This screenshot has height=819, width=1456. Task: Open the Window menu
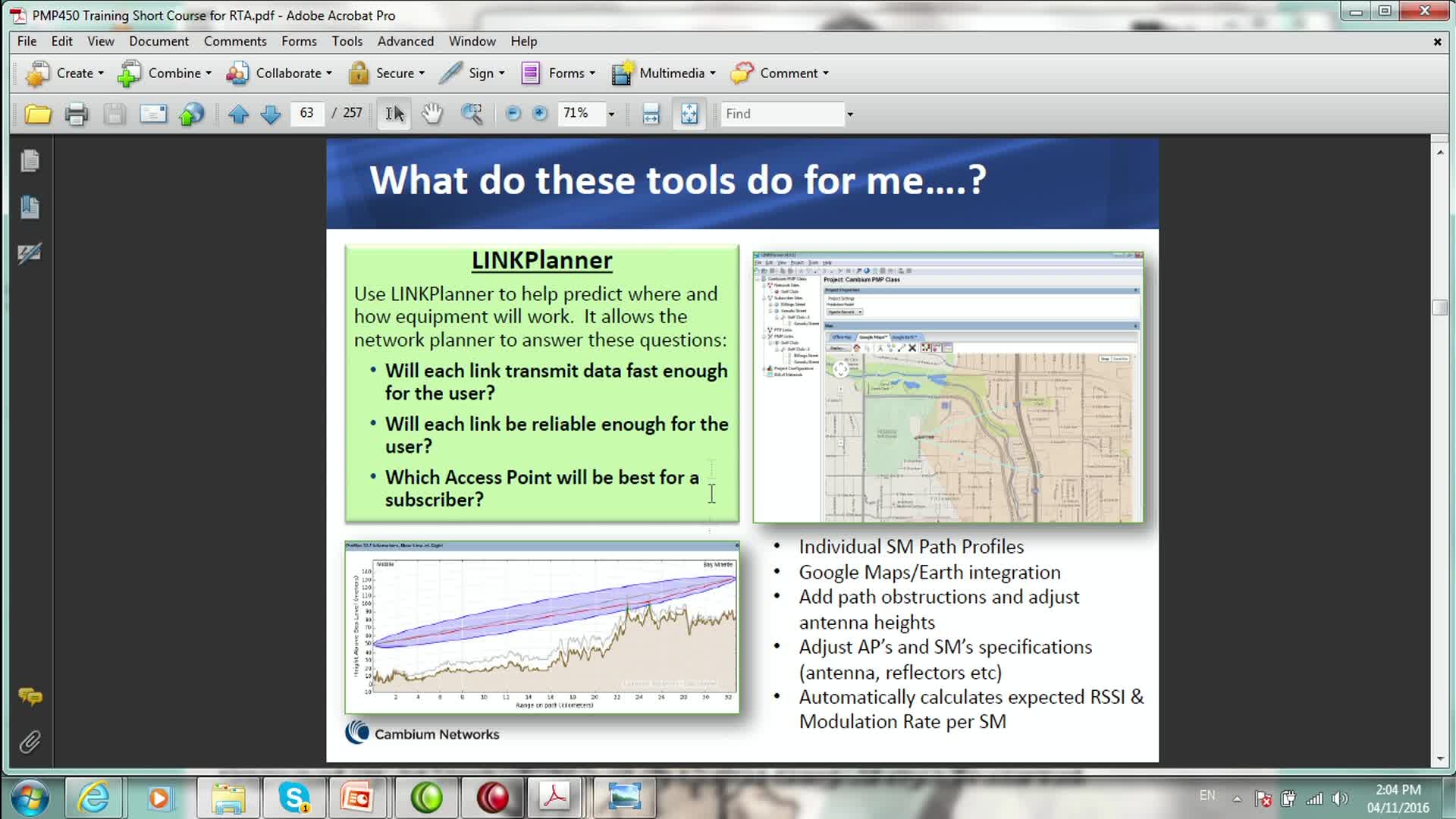[x=472, y=41]
